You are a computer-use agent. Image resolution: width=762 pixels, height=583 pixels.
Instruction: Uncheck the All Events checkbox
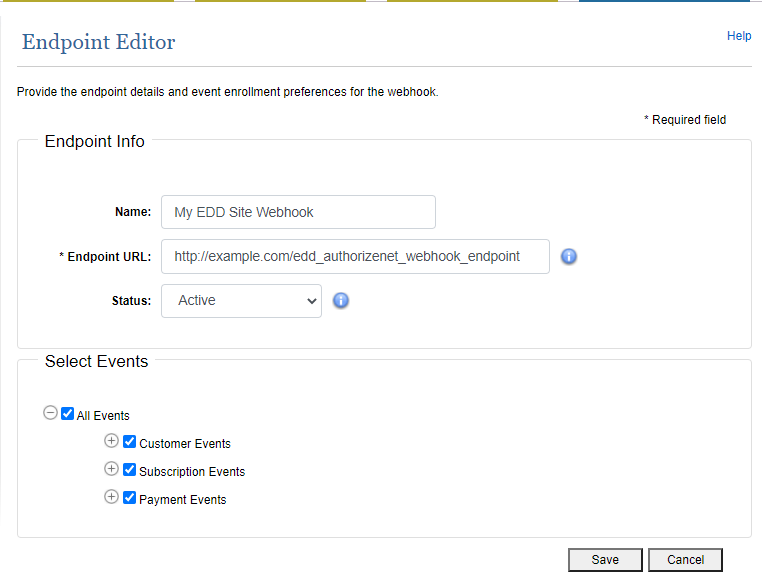pyautogui.click(x=68, y=414)
